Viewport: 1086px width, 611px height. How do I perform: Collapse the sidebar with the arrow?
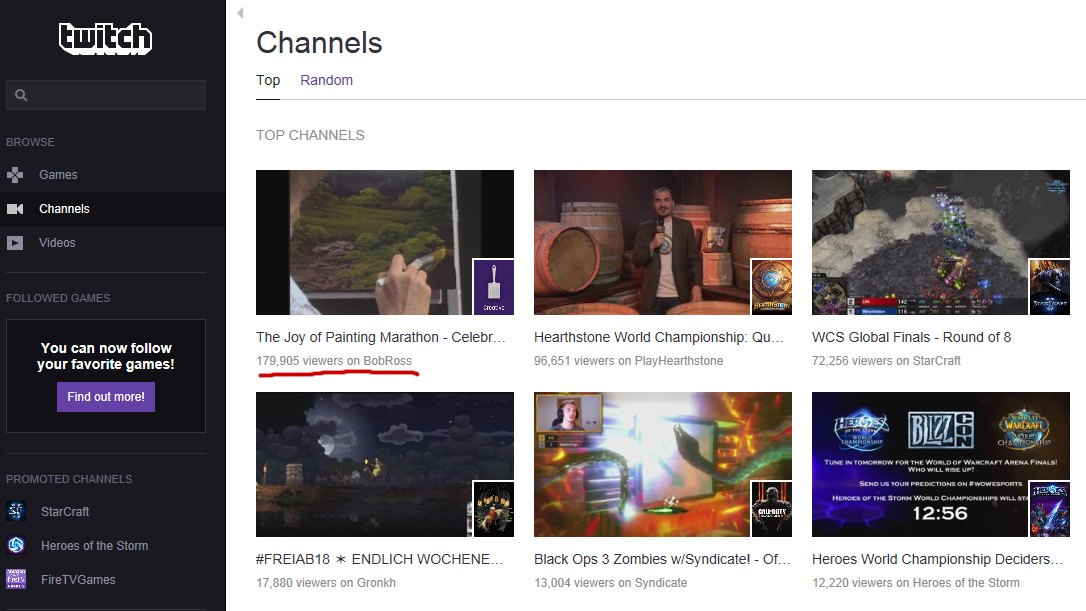coord(240,12)
